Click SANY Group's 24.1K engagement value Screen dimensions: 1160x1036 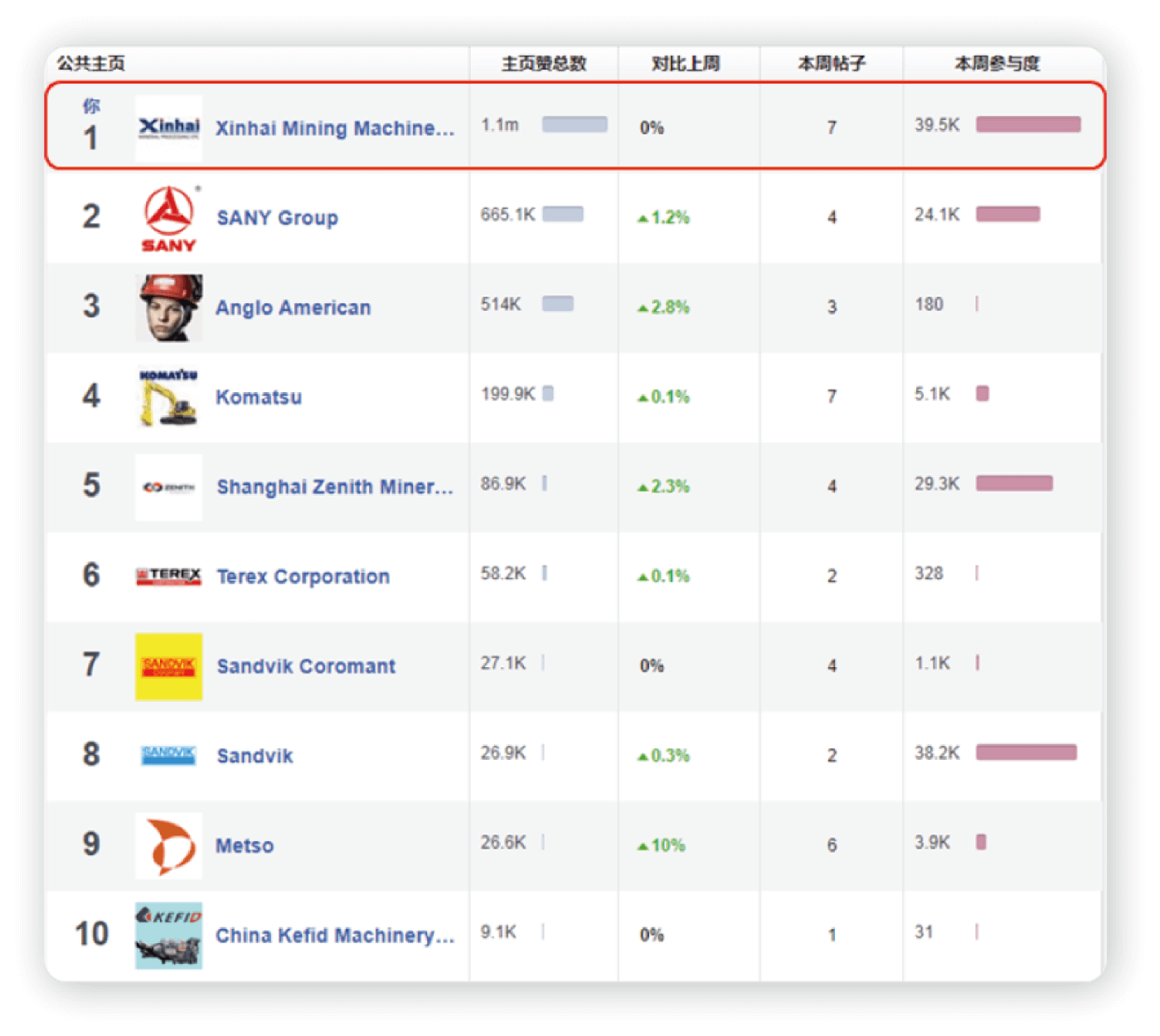tap(937, 215)
